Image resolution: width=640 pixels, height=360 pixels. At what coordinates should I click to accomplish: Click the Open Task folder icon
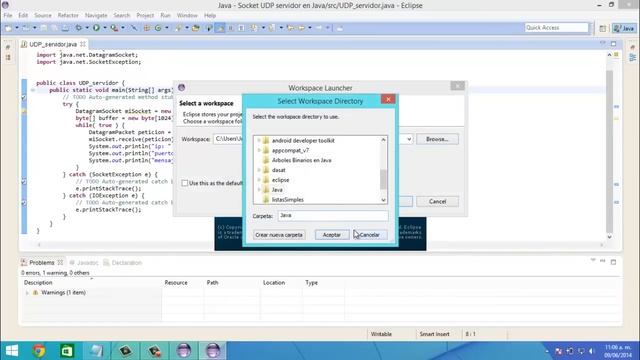pyautogui.click(x=196, y=28)
